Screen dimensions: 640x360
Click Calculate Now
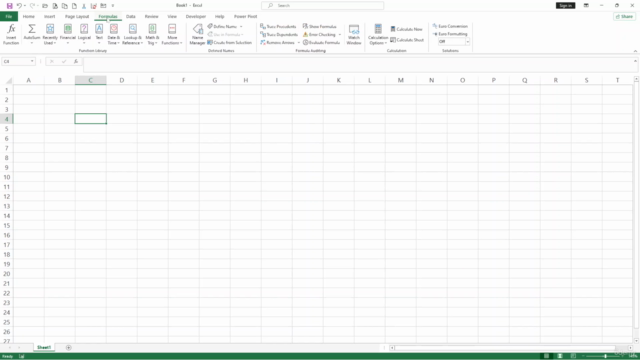[407, 29]
